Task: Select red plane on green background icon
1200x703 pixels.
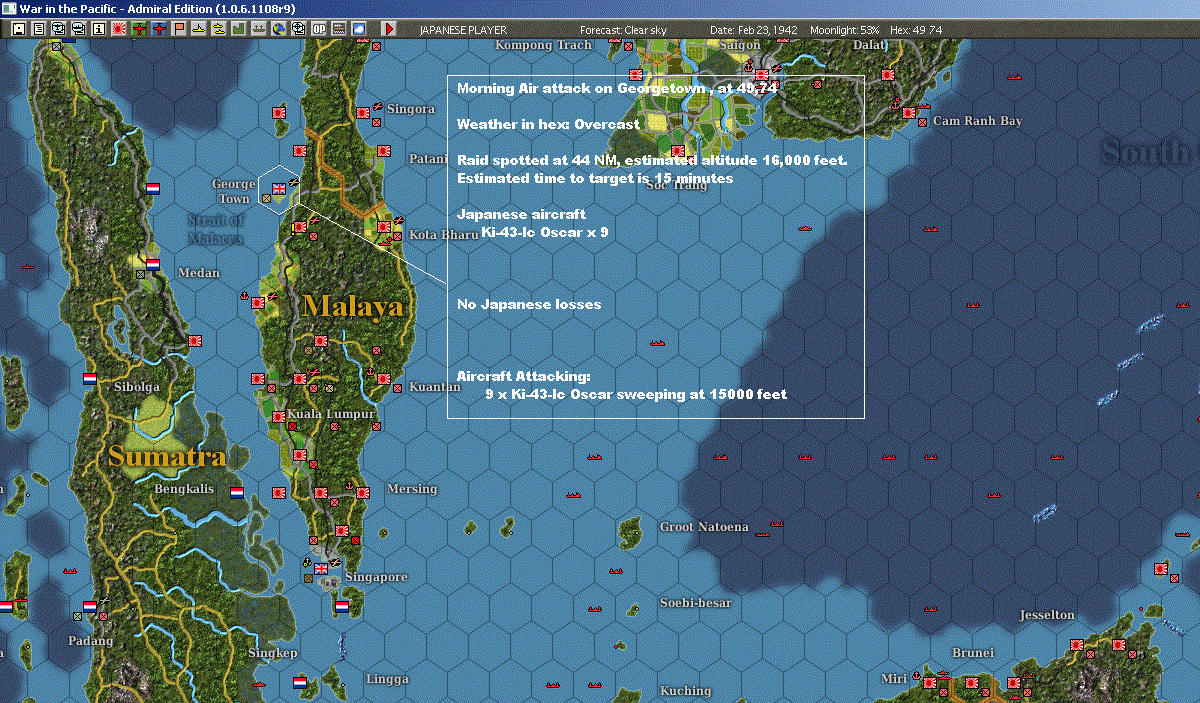Action: tap(139, 29)
